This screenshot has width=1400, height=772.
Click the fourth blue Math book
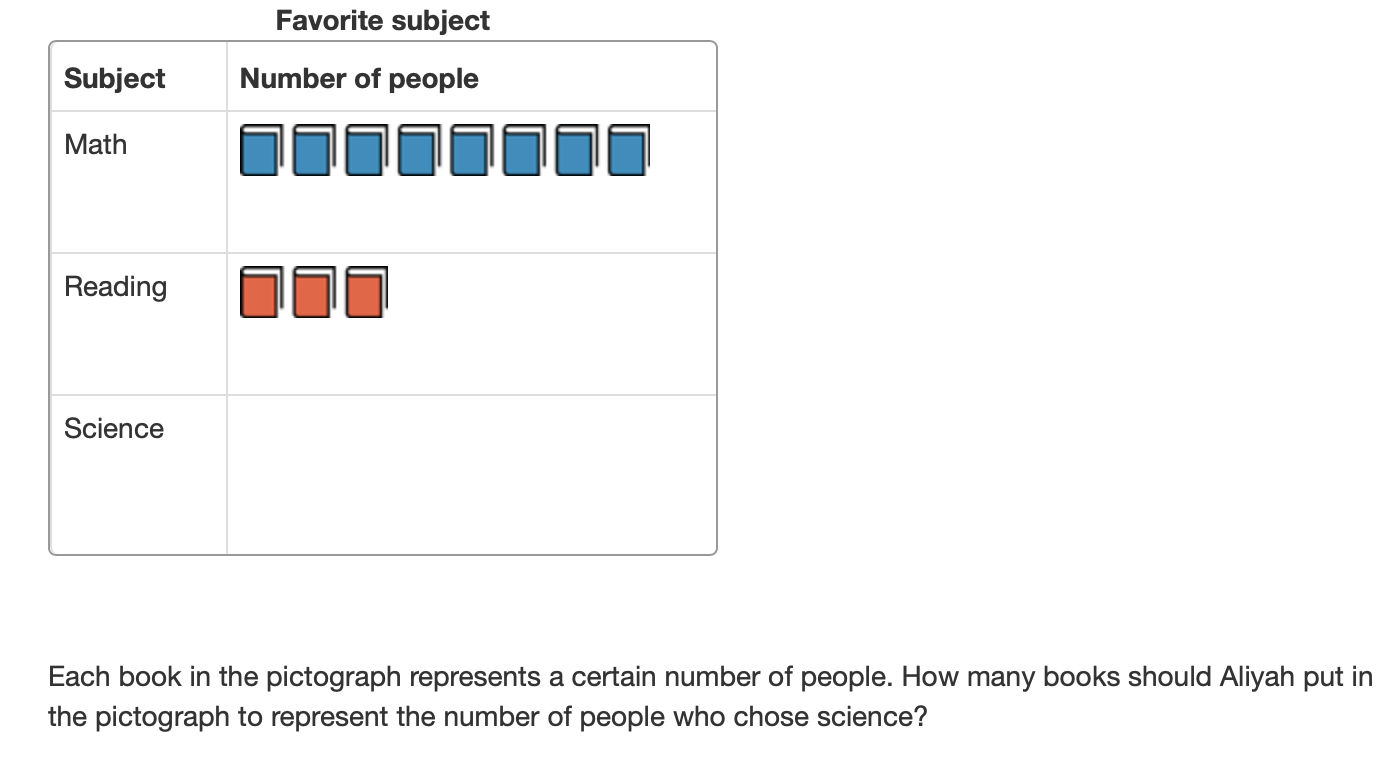pos(417,151)
